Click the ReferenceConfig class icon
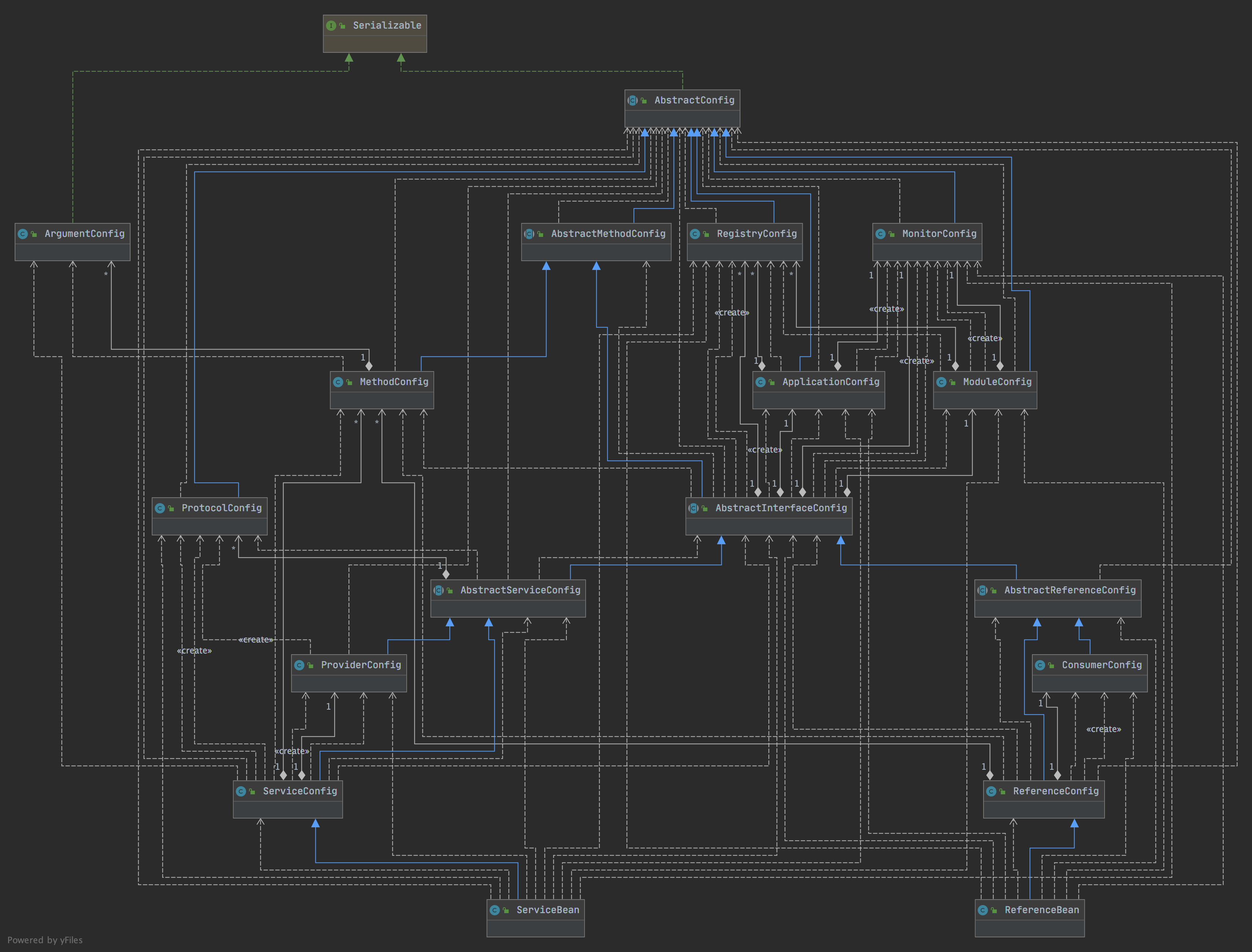This screenshot has width=1252, height=952. 991,791
